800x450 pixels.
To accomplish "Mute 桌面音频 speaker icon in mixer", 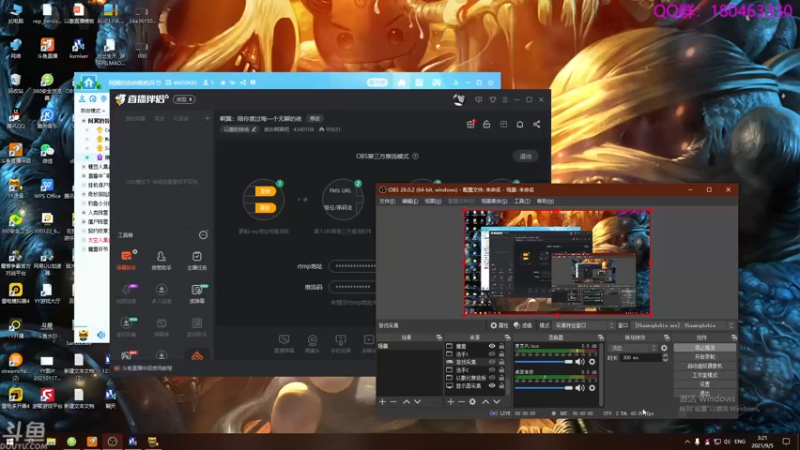I will tap(580, 388).
